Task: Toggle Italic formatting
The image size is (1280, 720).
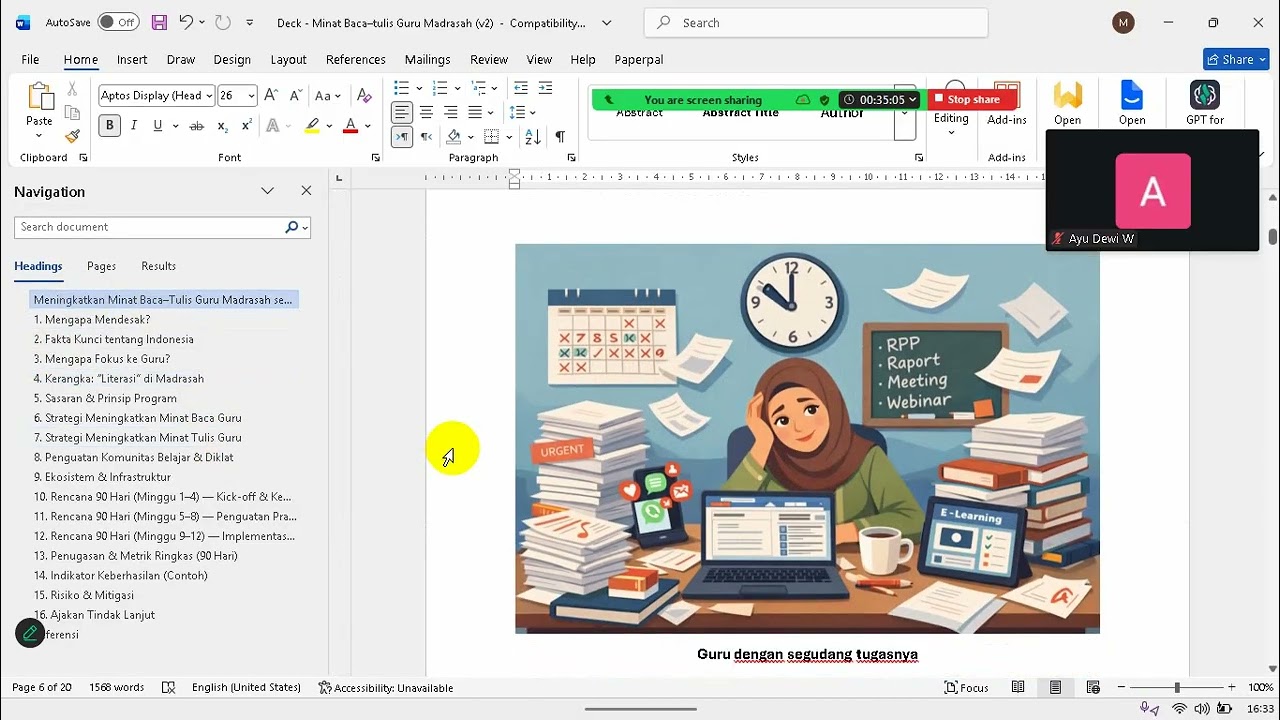Action: 134,126
